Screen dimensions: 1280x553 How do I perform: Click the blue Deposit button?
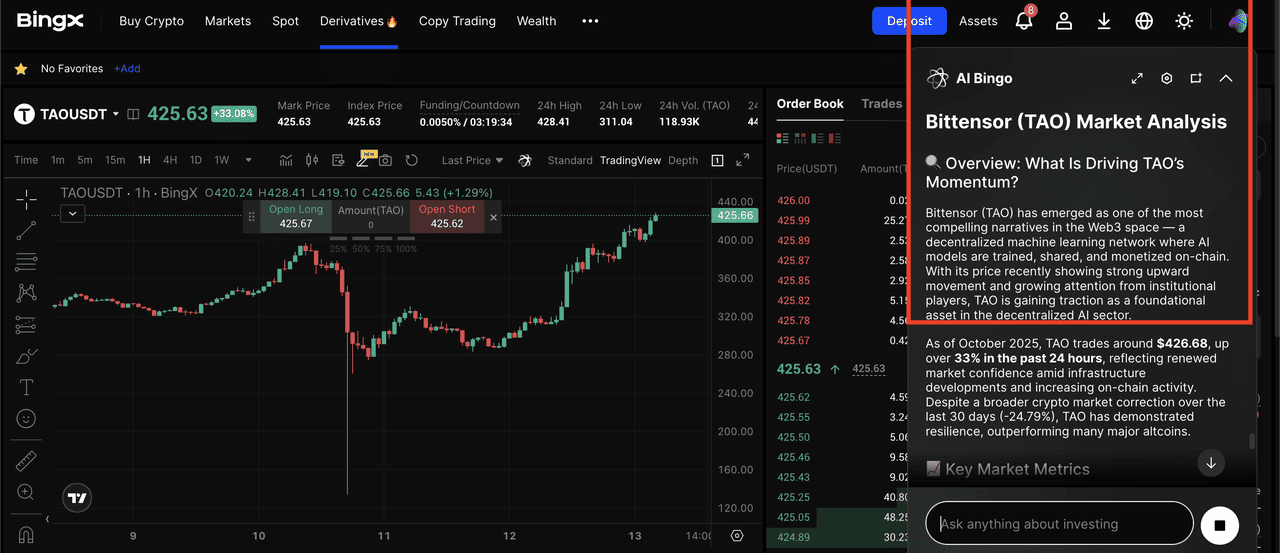pos(909,21)
